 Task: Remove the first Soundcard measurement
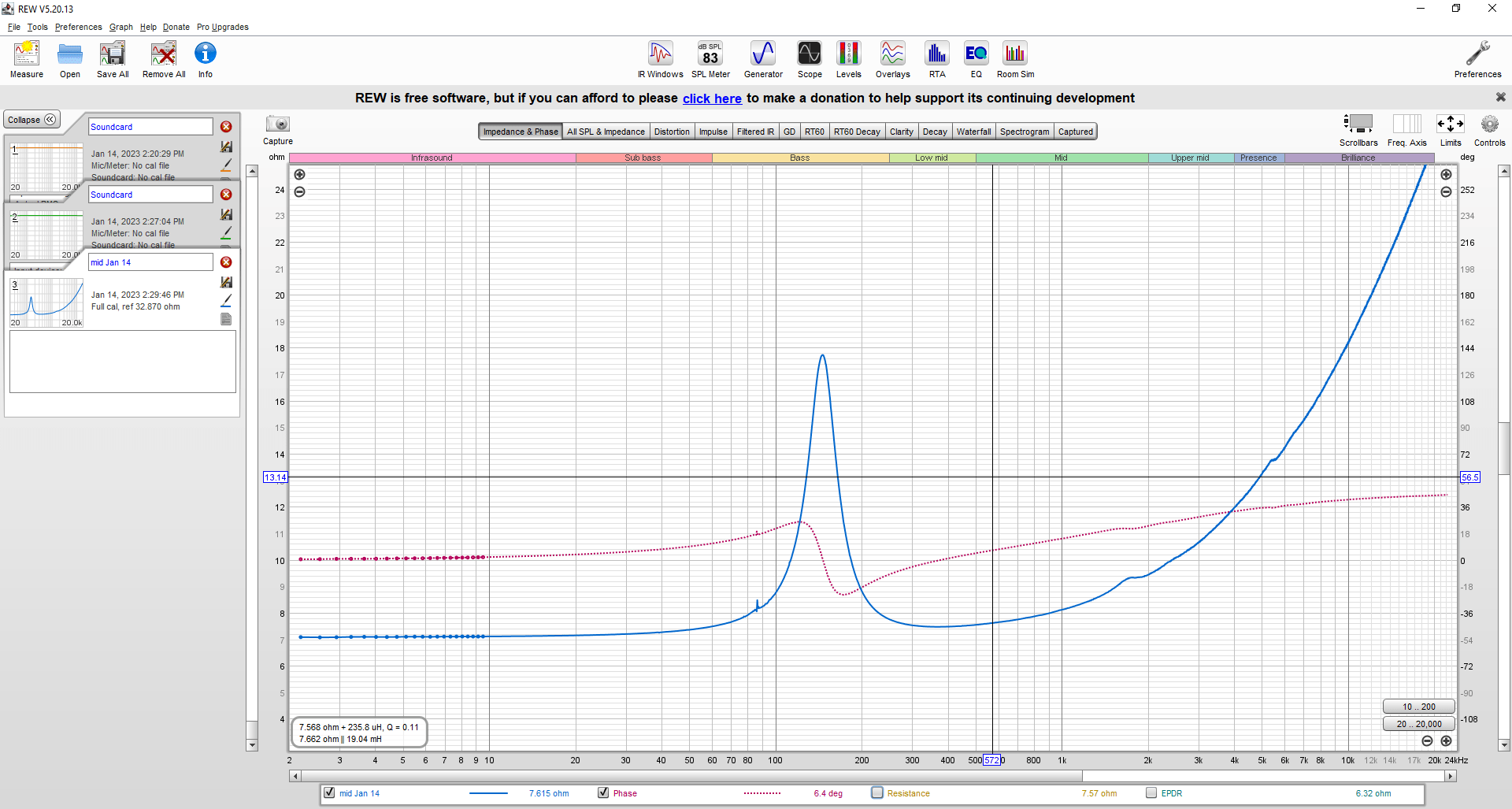tap(226, 127)
